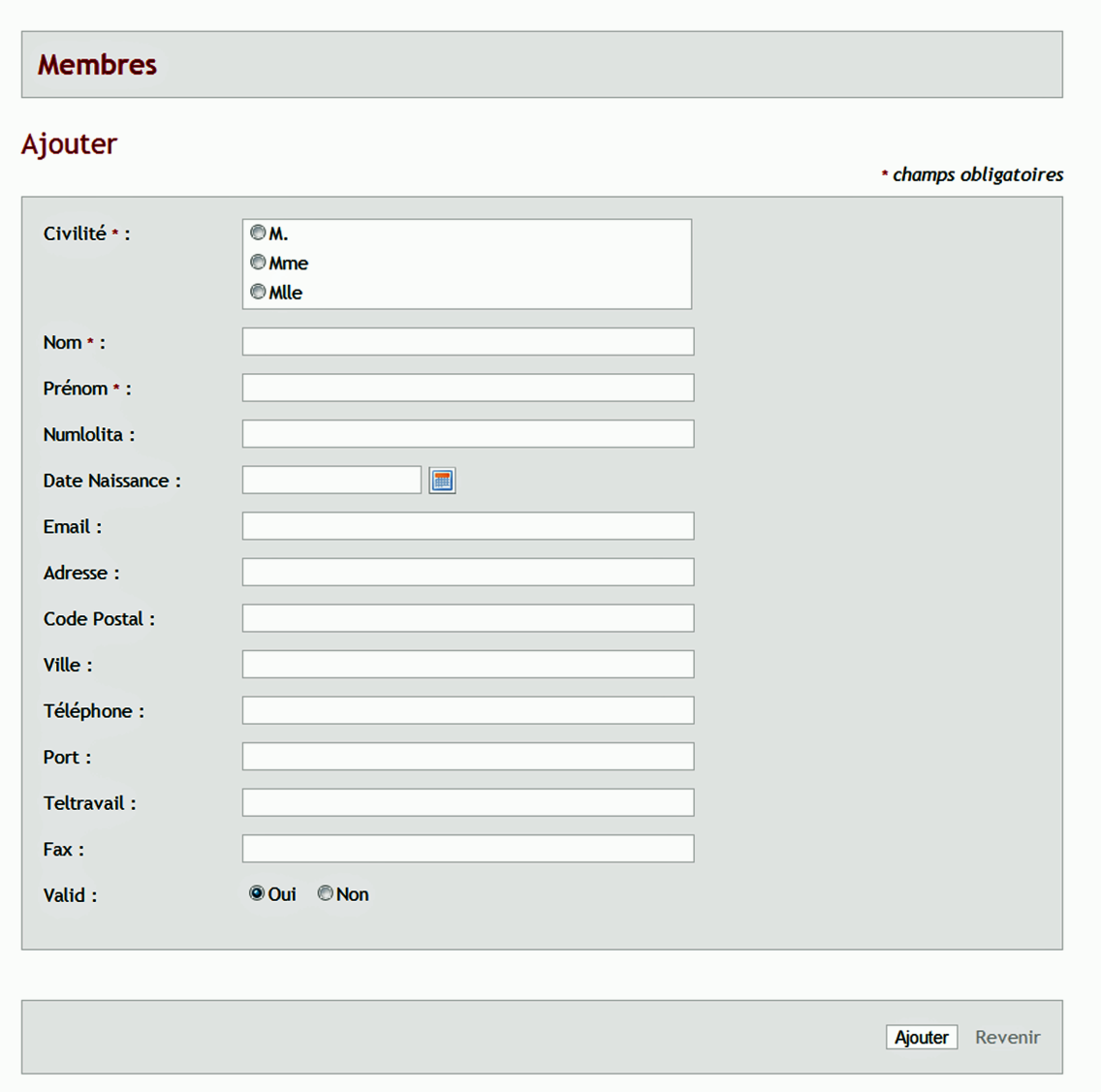This screenshot has height=1092, width=1101.
Task: Focus the Code Postal field
Action: [x=468, y=618]
